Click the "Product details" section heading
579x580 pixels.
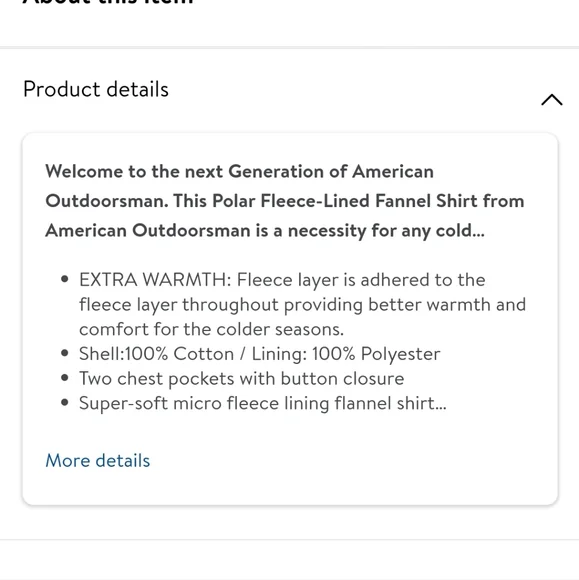96,89
